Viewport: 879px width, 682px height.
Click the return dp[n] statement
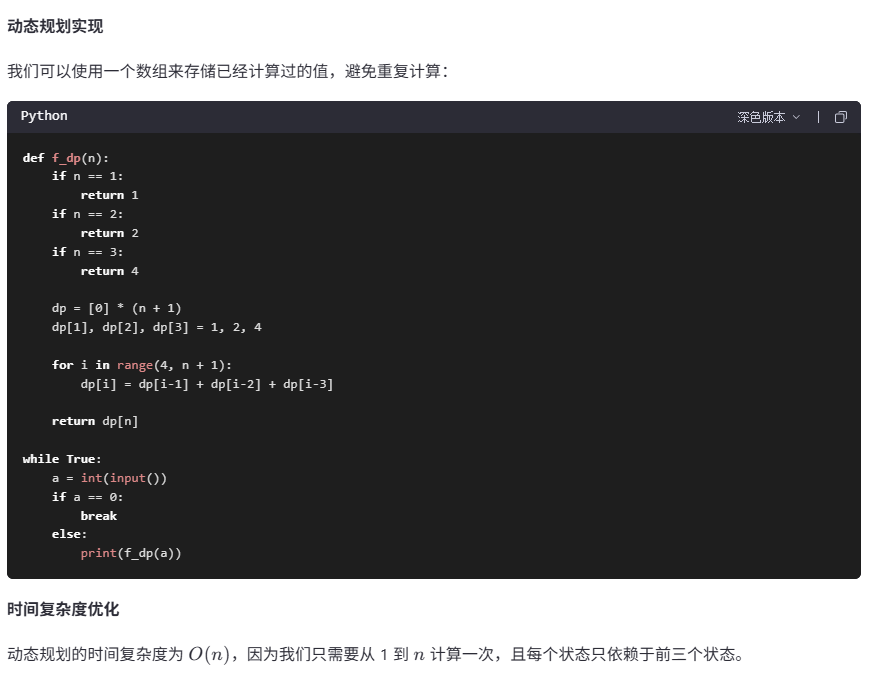click(95, 421)
